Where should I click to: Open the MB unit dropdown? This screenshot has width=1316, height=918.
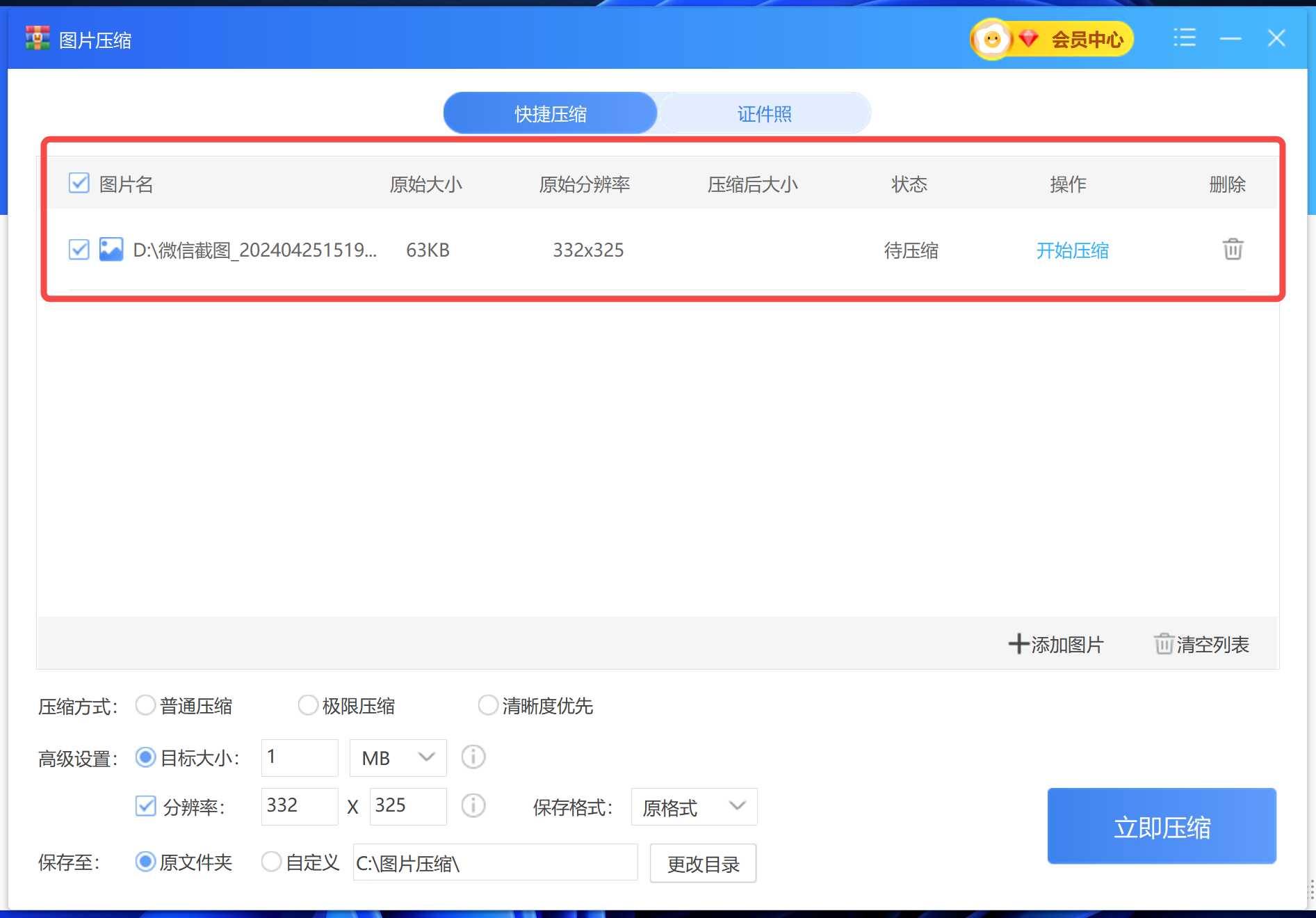click(398, 757)
